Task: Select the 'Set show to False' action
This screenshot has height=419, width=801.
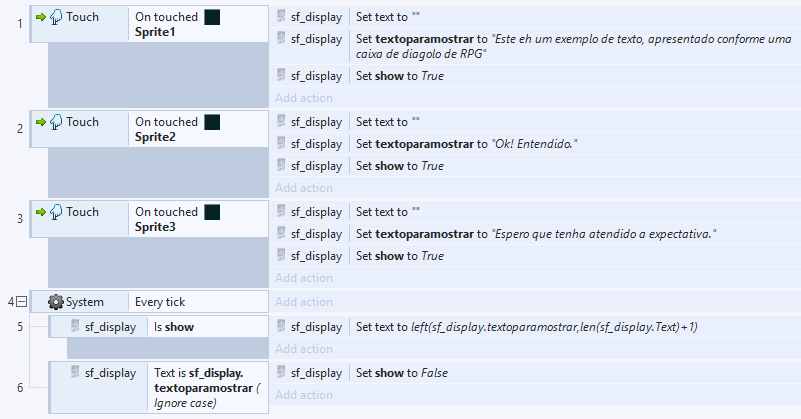Action: 402,373
